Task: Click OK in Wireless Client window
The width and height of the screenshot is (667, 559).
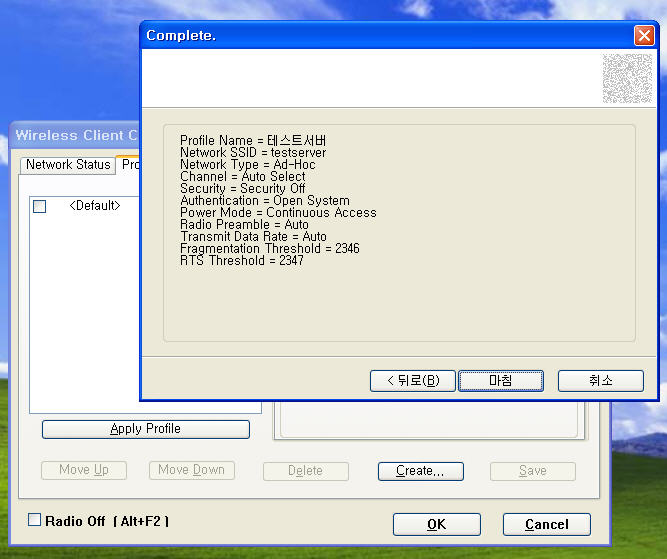Action: click(436, 524)
